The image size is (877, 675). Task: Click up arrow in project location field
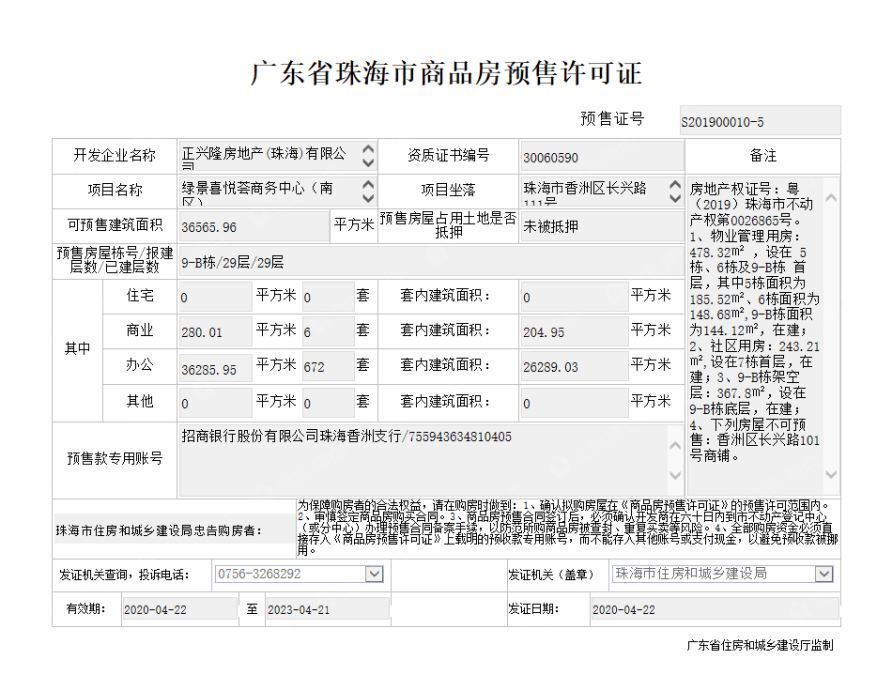(x=675, y=184)
